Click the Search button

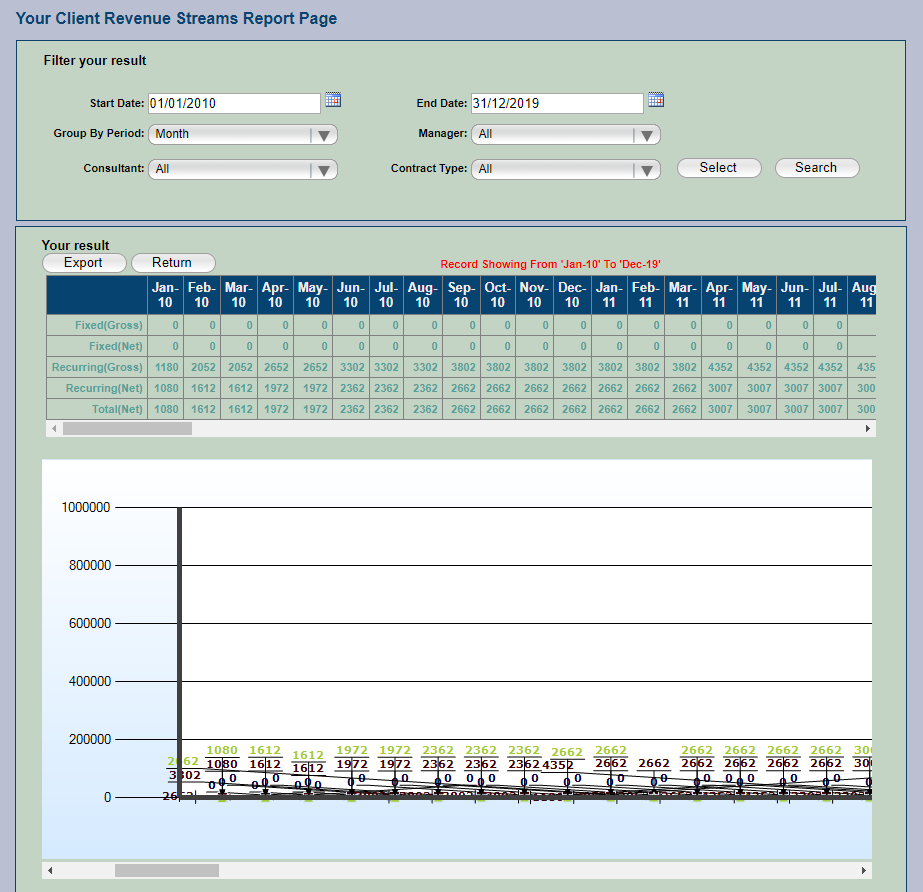point(816,168)
